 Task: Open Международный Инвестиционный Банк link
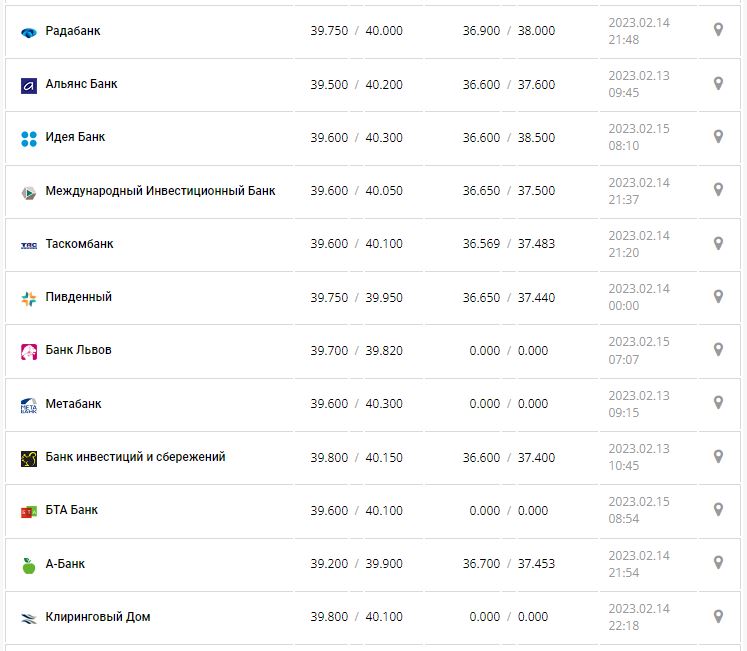pos(160,190)
